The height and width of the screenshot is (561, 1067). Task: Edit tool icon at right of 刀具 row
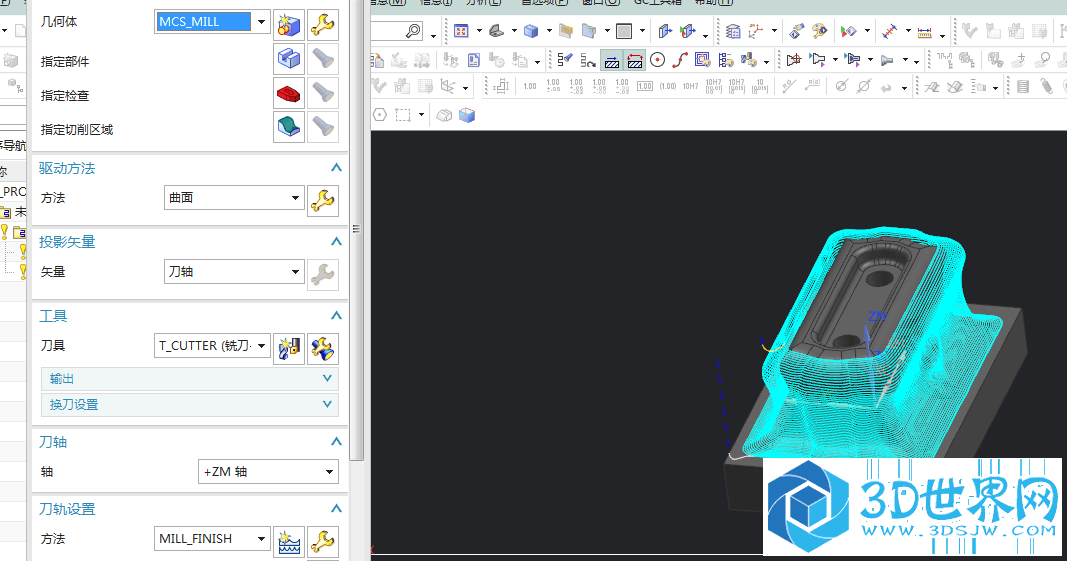(323, 349)
